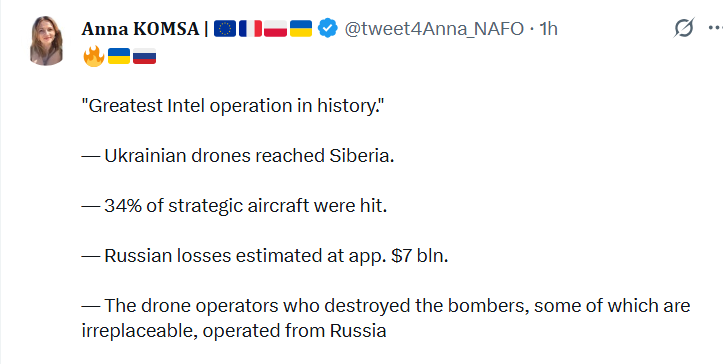Viewport: 723px width, 364px height.
Task: Open the tweet via the 1h timestamp
Action: coord(549,29)
